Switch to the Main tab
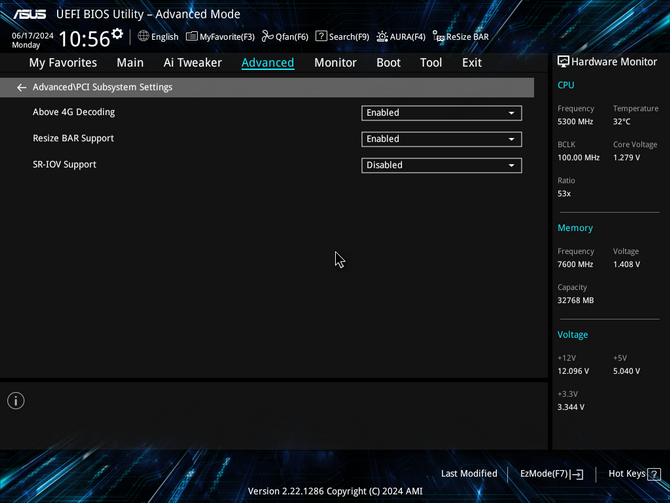This screenshot has width=670, height=503. (130, 63)
